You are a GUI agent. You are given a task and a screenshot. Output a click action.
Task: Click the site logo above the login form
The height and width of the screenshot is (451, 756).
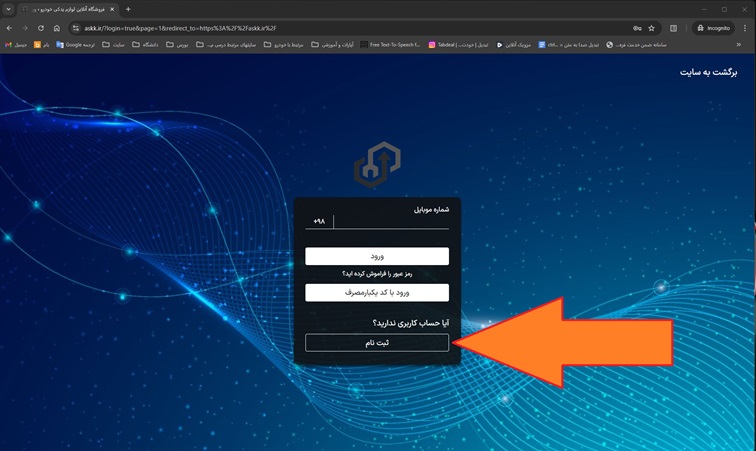coord(377,167)
